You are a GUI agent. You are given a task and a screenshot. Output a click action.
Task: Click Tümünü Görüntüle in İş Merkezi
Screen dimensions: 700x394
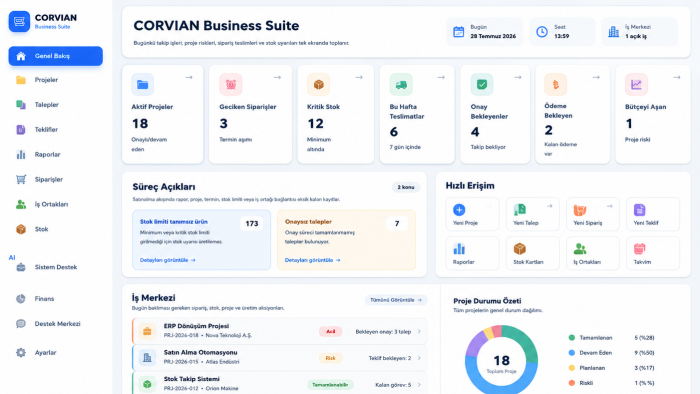click(x=396, y=300)
